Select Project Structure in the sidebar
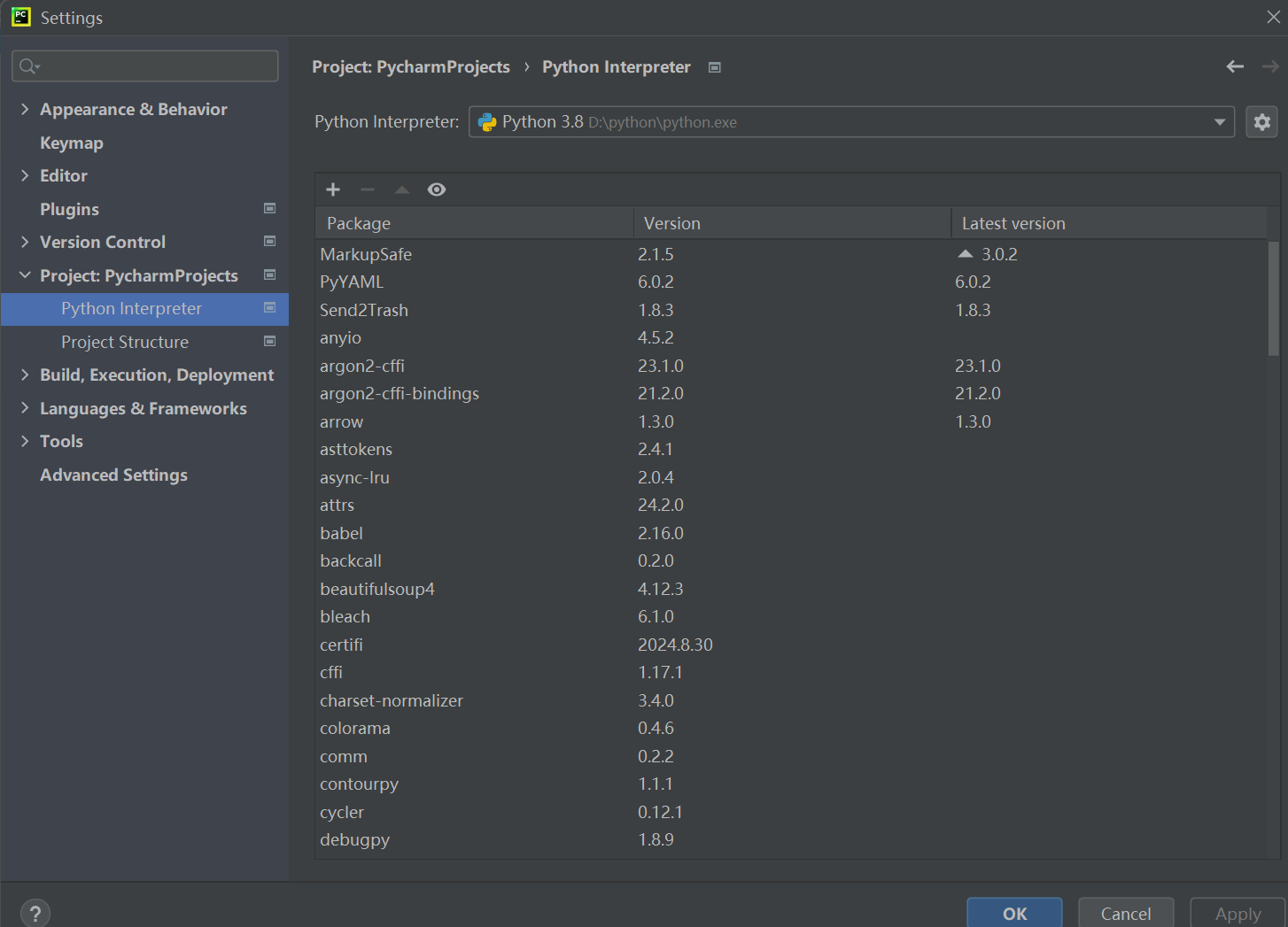This screenshot has height=927, width=1288. [125, 342]
